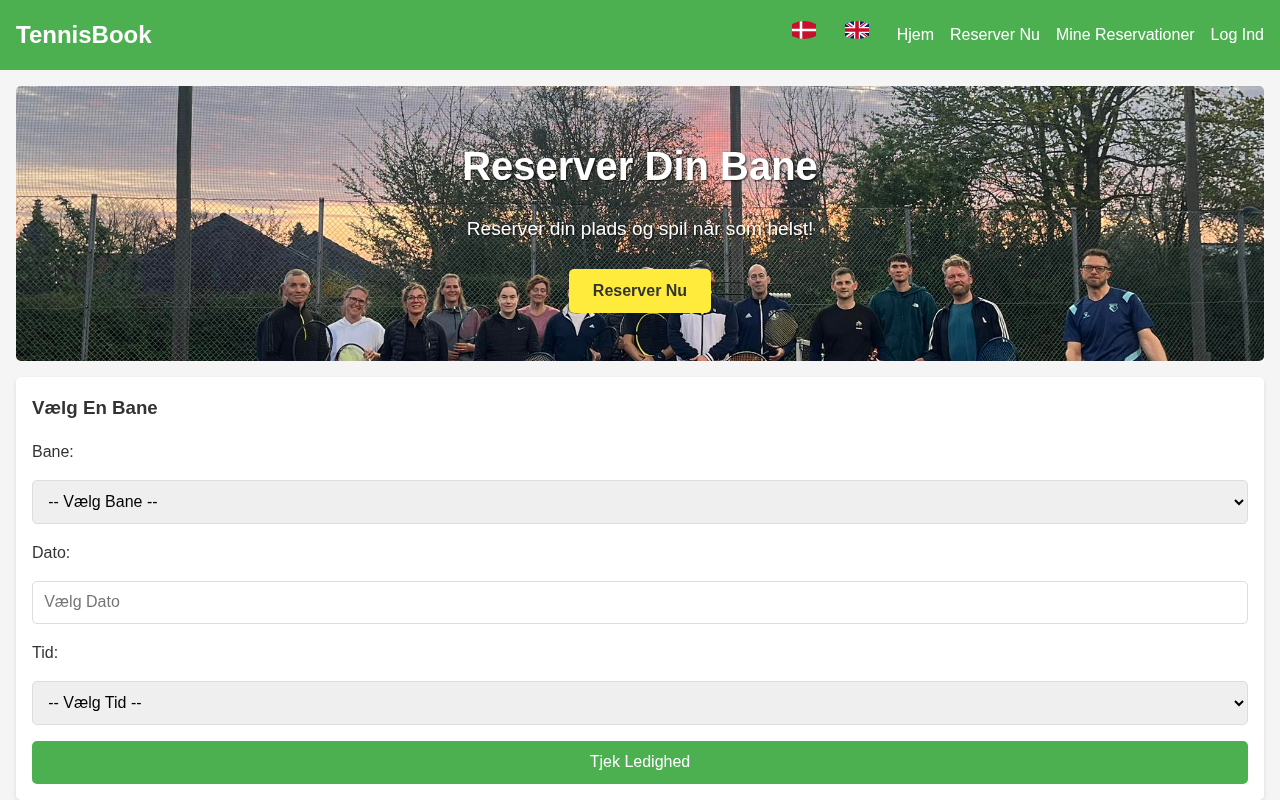The height and width of the screenshot is (800, 1280).
Task: Click the Reserver Din Bane headline
Action: pyautogui.click(x=640, y=166)
